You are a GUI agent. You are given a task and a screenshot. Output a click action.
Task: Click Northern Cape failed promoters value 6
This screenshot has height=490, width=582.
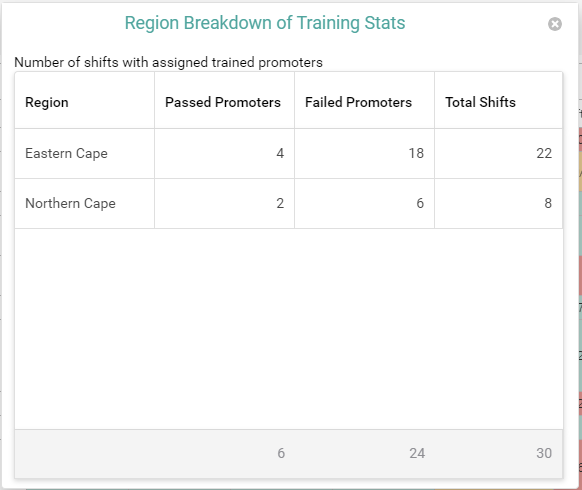pos(420,203)
